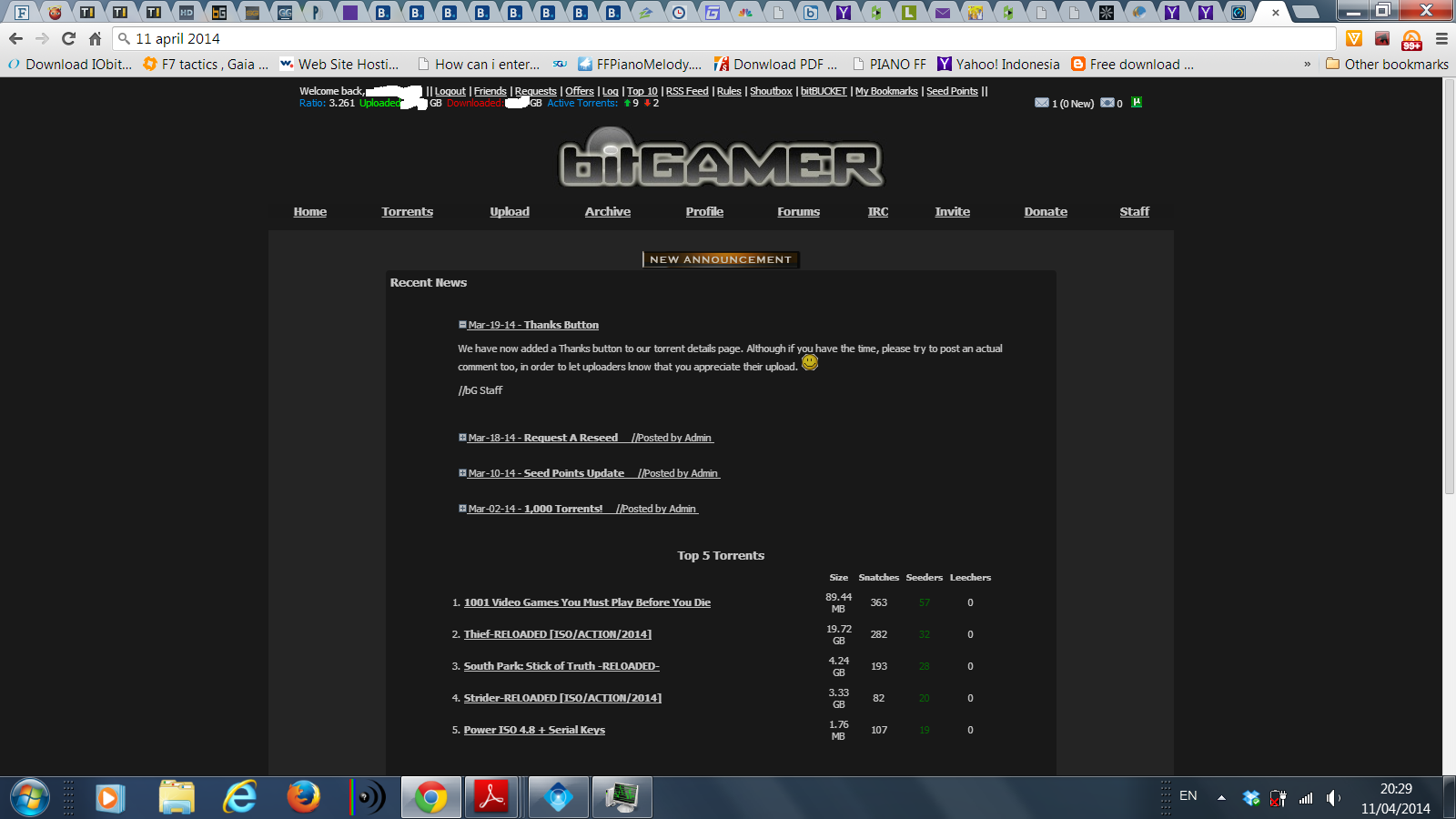Open the Profile navigation item
The width and height of the screenshot is (1456, 819).
point(705,211)
